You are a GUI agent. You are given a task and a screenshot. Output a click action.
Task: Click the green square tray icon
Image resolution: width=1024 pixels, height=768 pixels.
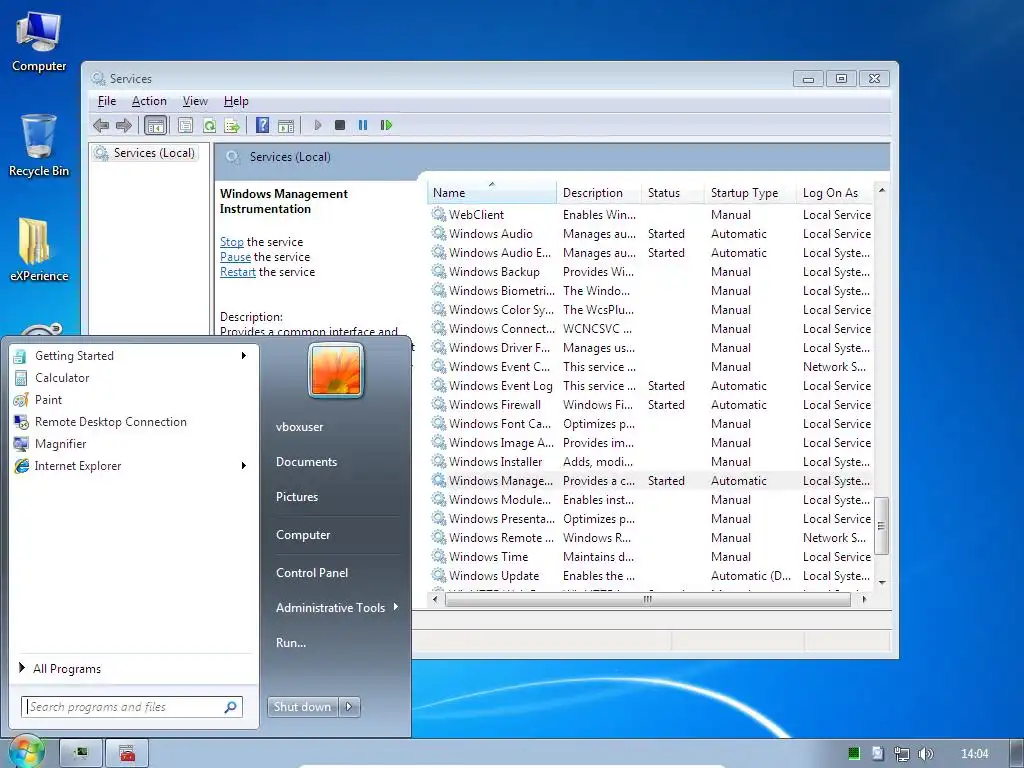(x=854, y=754)
